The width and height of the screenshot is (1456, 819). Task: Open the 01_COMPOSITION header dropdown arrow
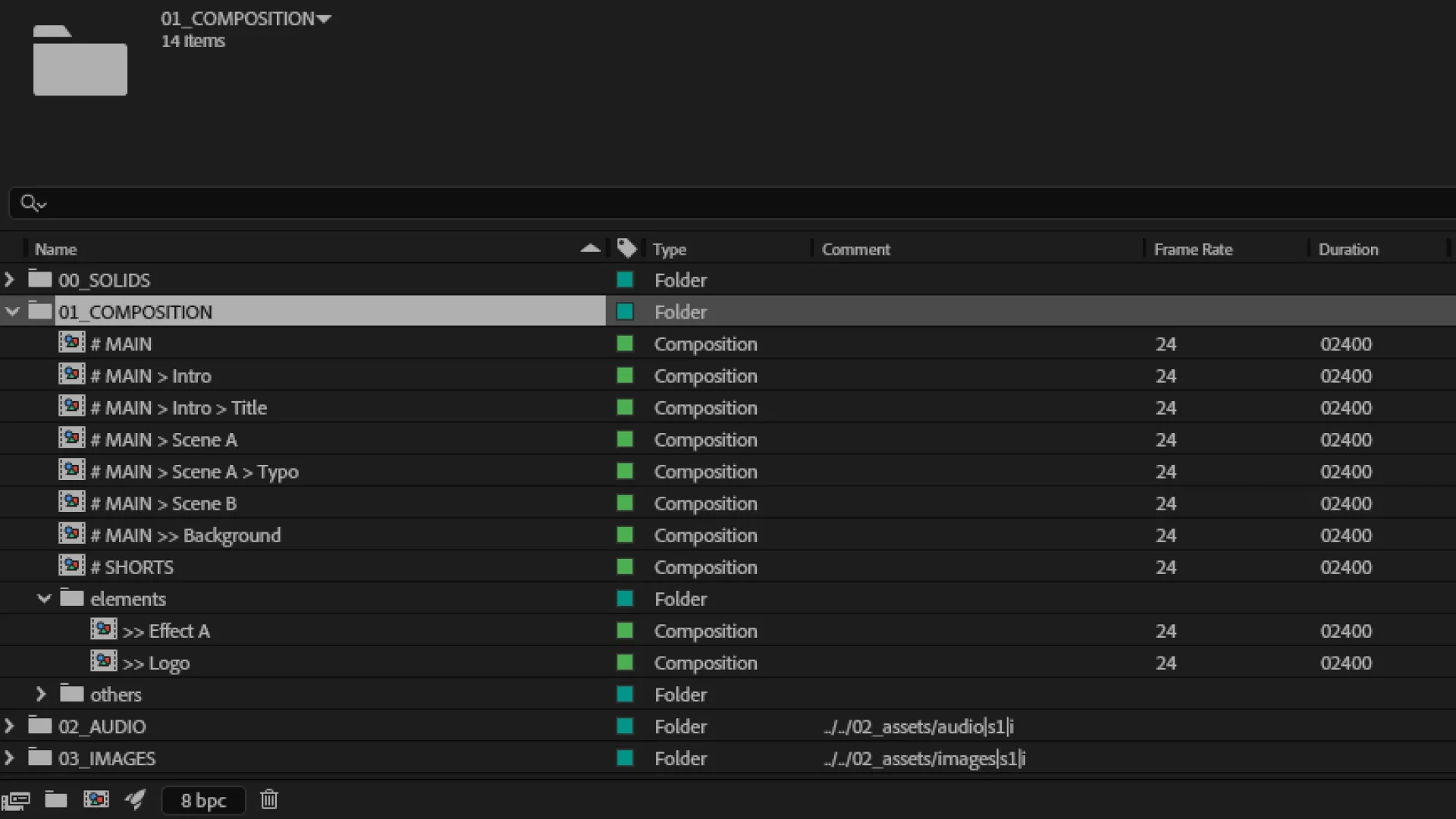click(325, 19)
